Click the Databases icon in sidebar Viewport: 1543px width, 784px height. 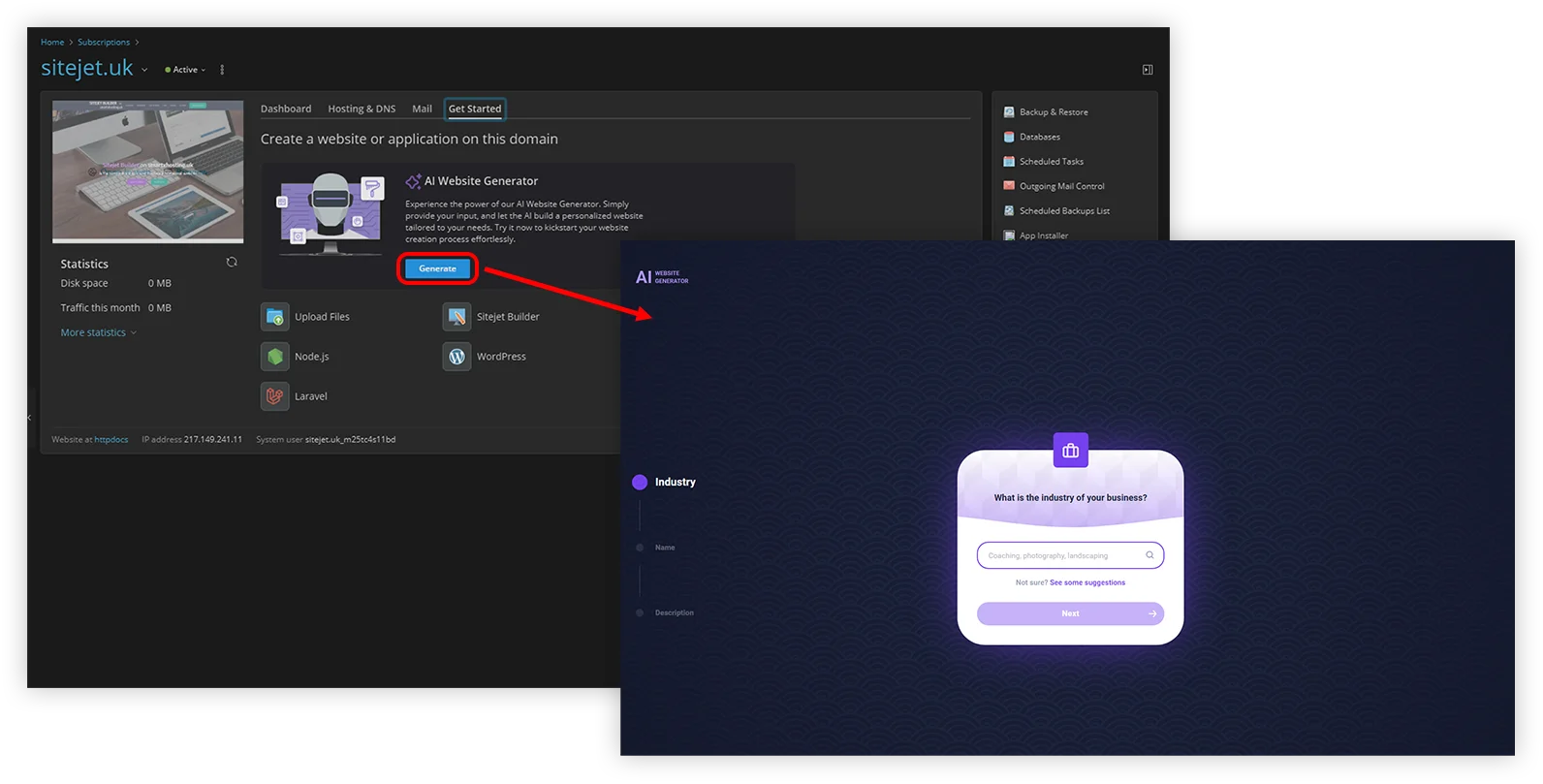[1009, 137]
